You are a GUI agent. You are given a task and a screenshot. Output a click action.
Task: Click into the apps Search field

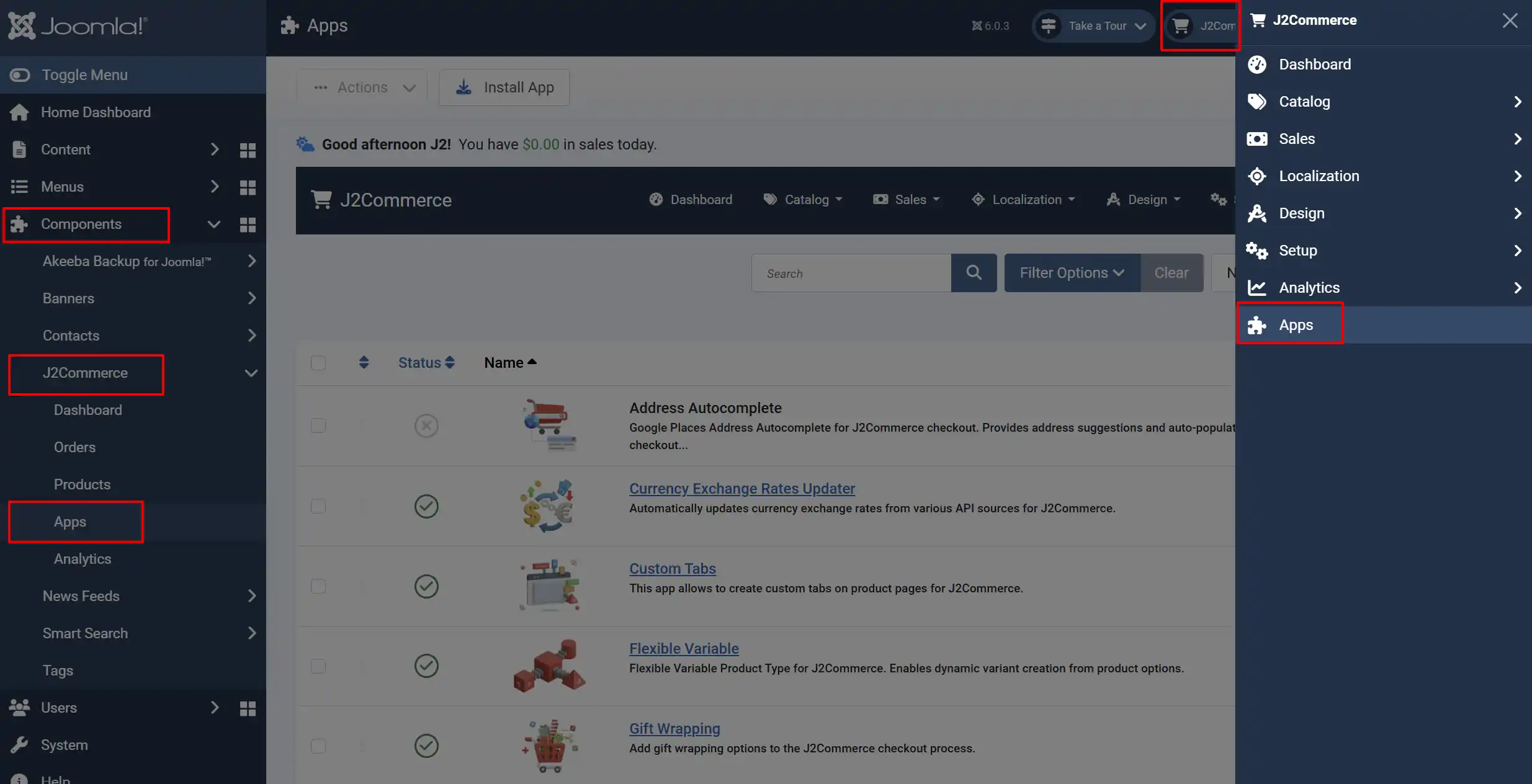pyautogui.click(x=851, y=273)
